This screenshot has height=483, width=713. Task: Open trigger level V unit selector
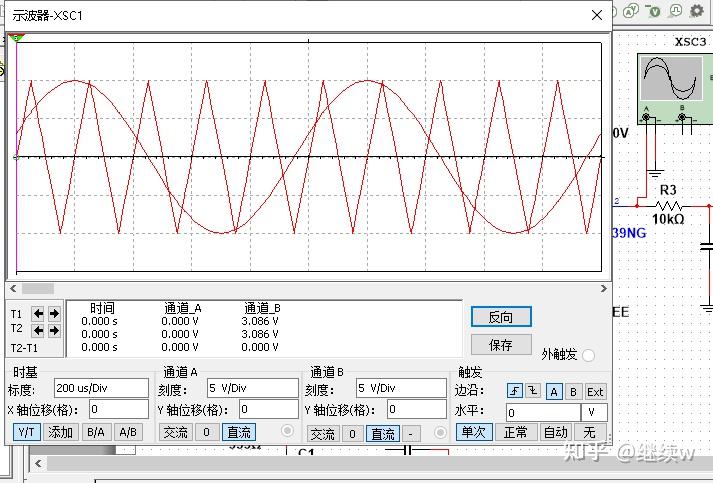pos(594,413)
